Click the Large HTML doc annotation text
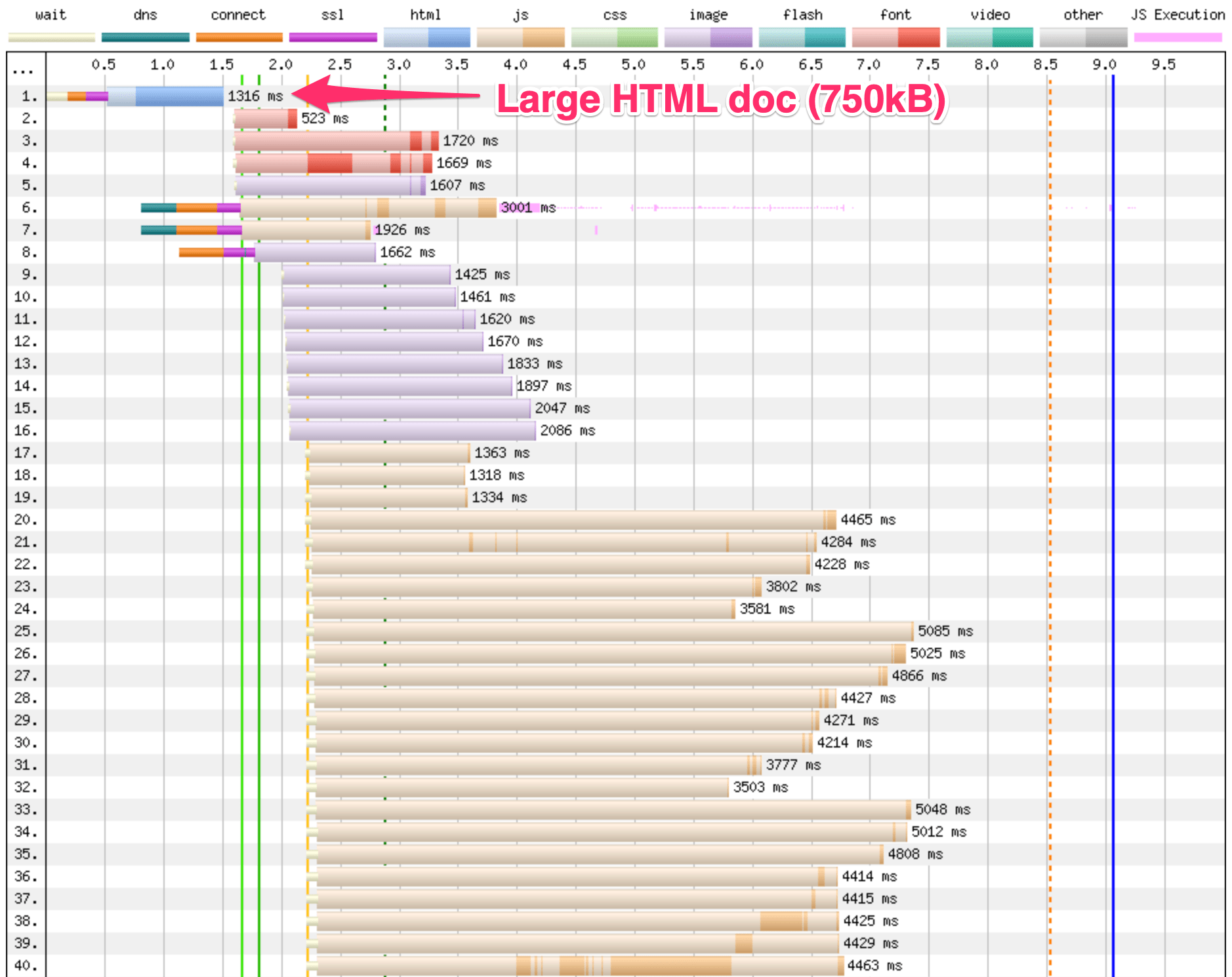1232x977 pixels. [720, 100]
